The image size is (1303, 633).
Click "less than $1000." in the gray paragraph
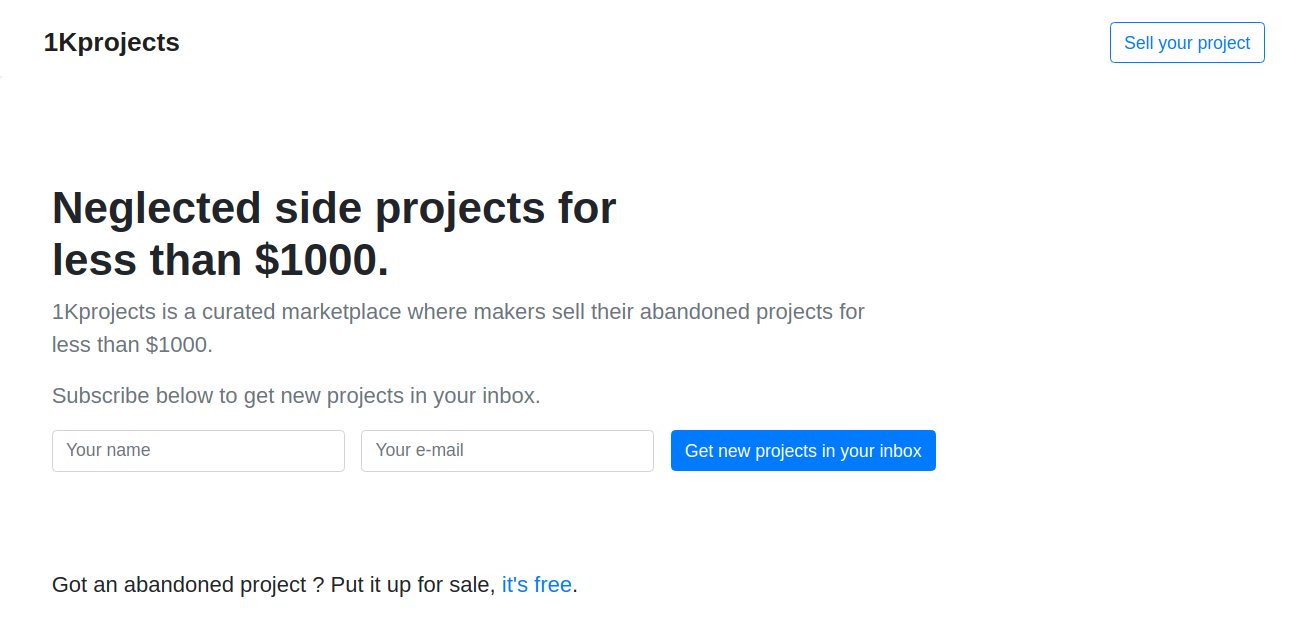(x=132, y=345)
